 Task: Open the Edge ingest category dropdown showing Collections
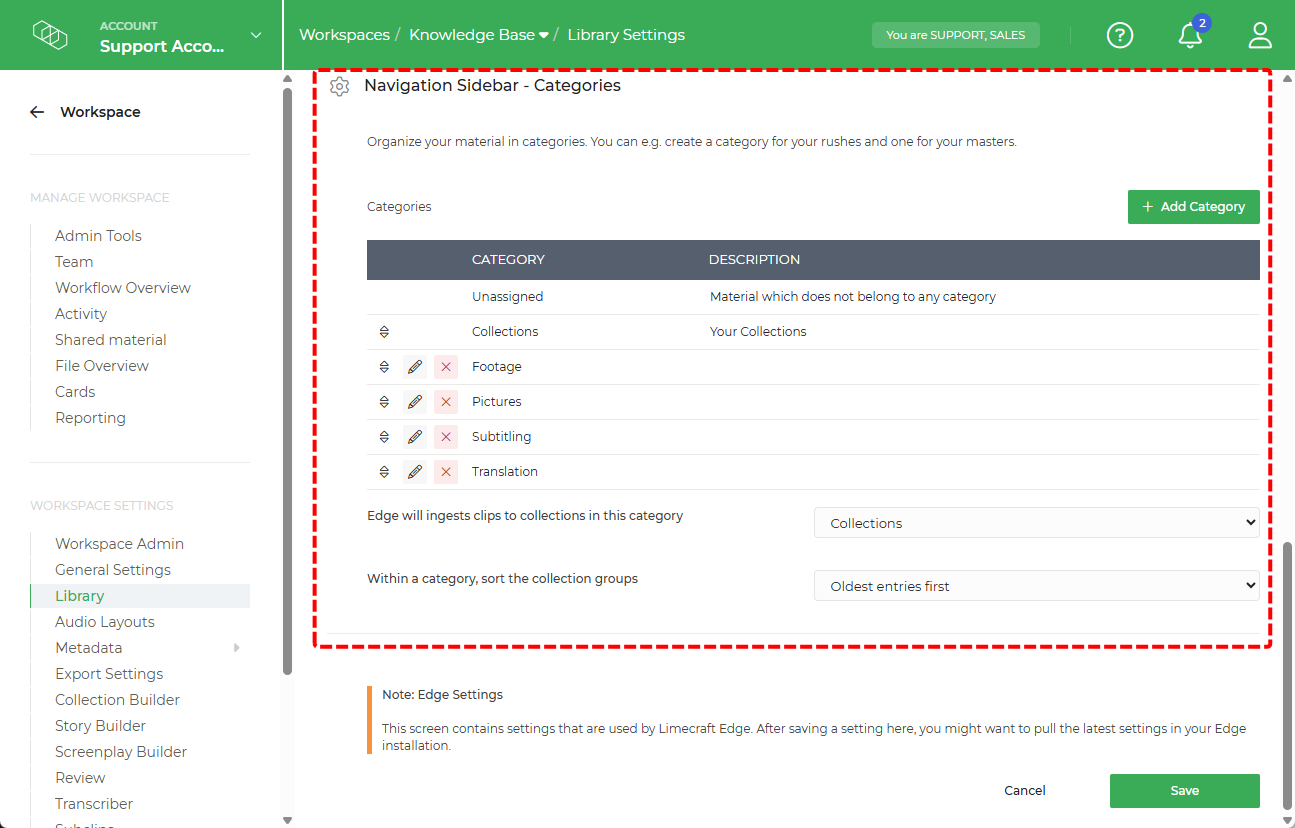click(x=1036, y=522)
